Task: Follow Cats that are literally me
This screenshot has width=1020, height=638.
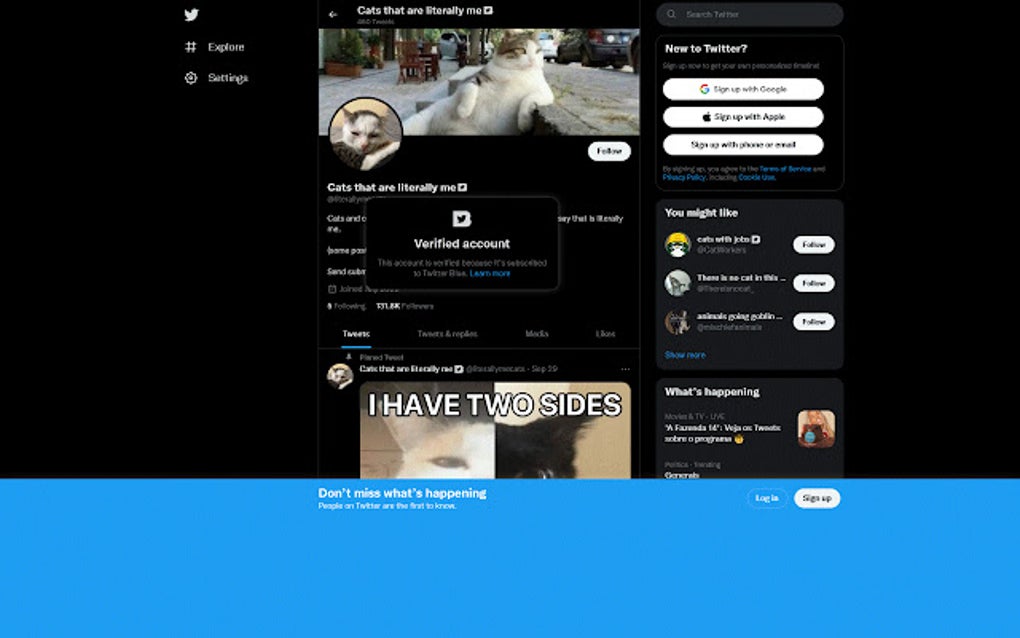Action: tap(609, 151)
